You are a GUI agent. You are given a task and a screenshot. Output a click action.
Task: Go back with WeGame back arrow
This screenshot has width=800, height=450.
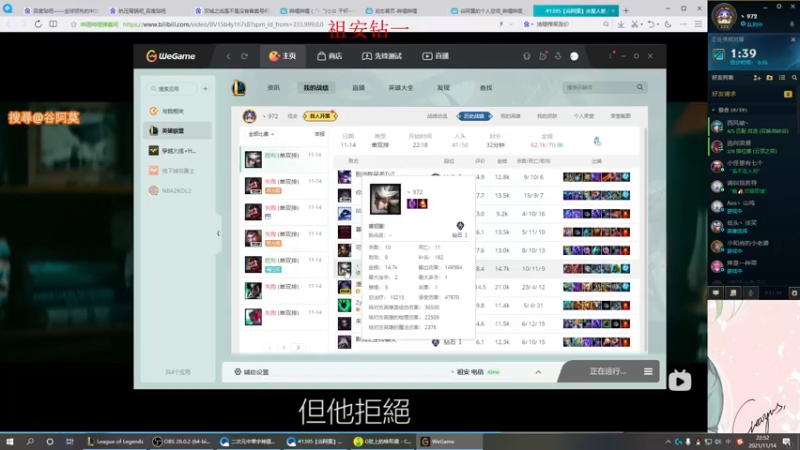point(229,56)
